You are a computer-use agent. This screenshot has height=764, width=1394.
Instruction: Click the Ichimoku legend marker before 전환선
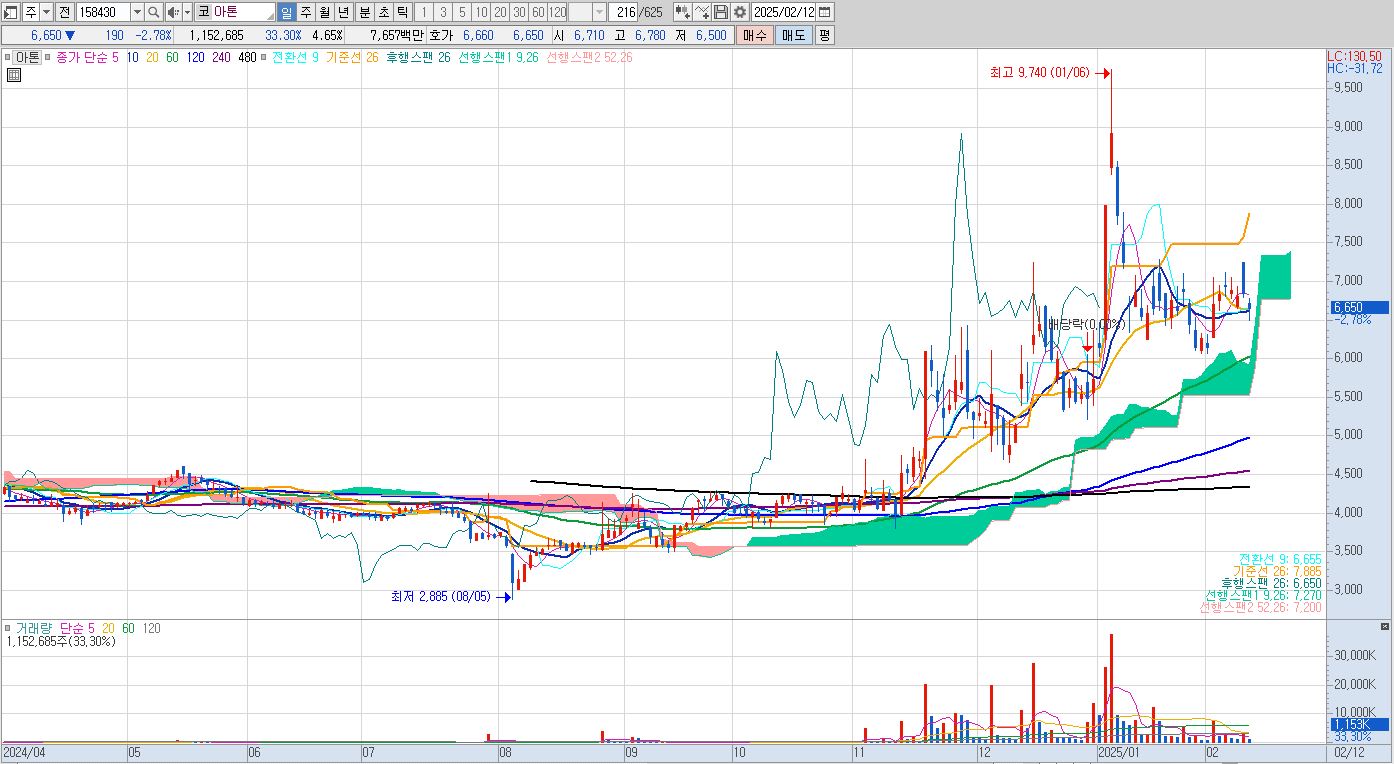coord(265,57)
